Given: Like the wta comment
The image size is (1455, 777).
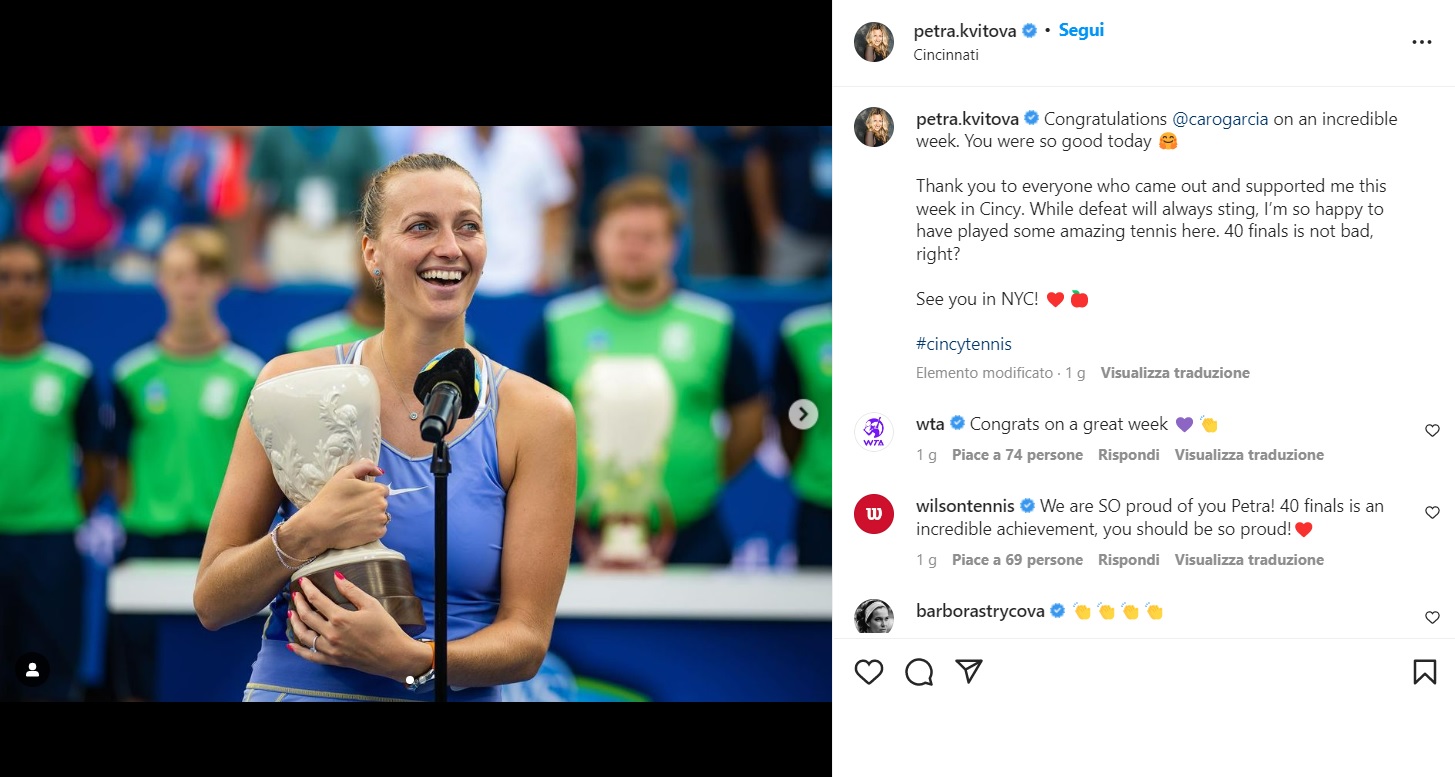Looking at the screenshot, I should [1432, 431].
